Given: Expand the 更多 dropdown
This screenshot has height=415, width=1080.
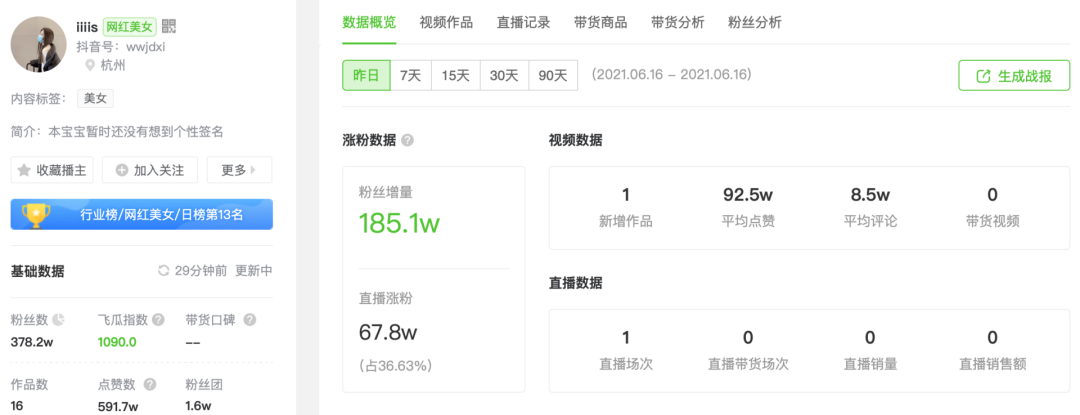Looking at the screenshot, I should [239, 170].
